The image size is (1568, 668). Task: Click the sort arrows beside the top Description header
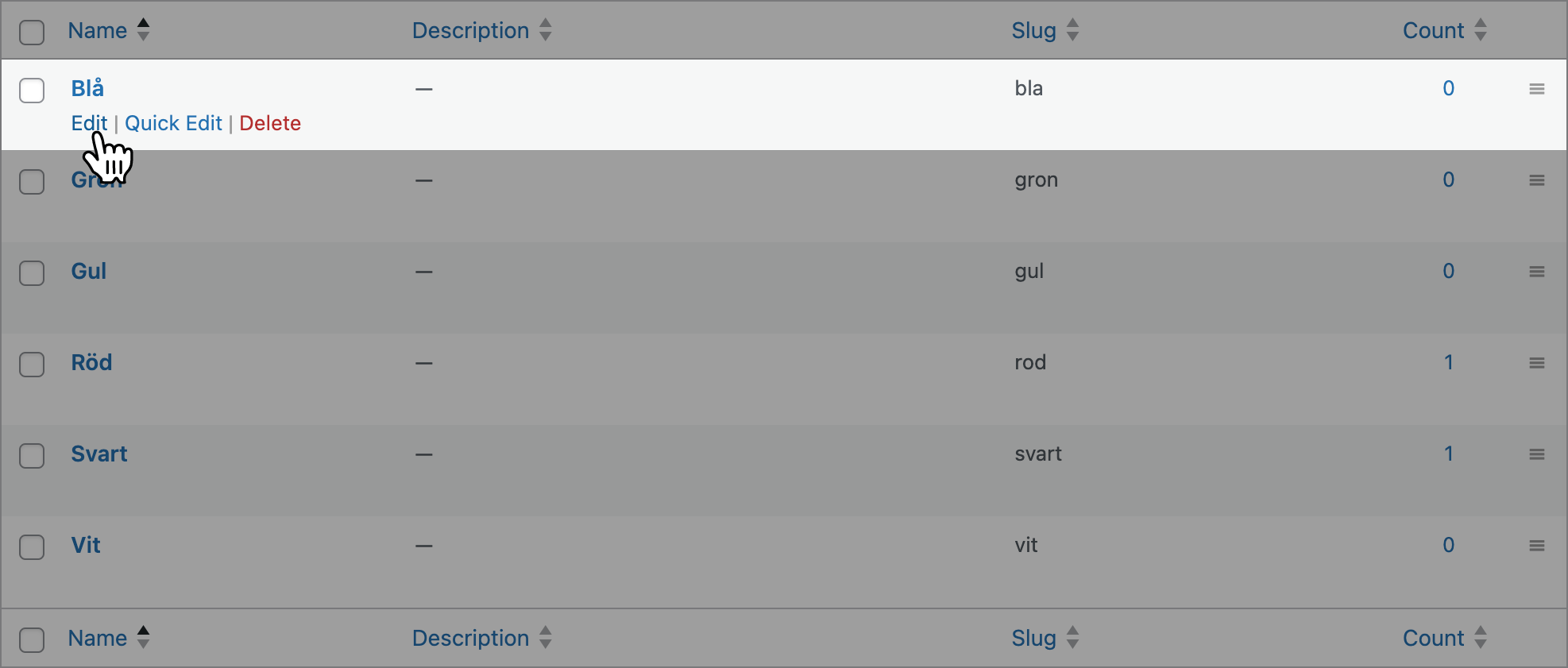pyautogui.click(x=545, y=30)
